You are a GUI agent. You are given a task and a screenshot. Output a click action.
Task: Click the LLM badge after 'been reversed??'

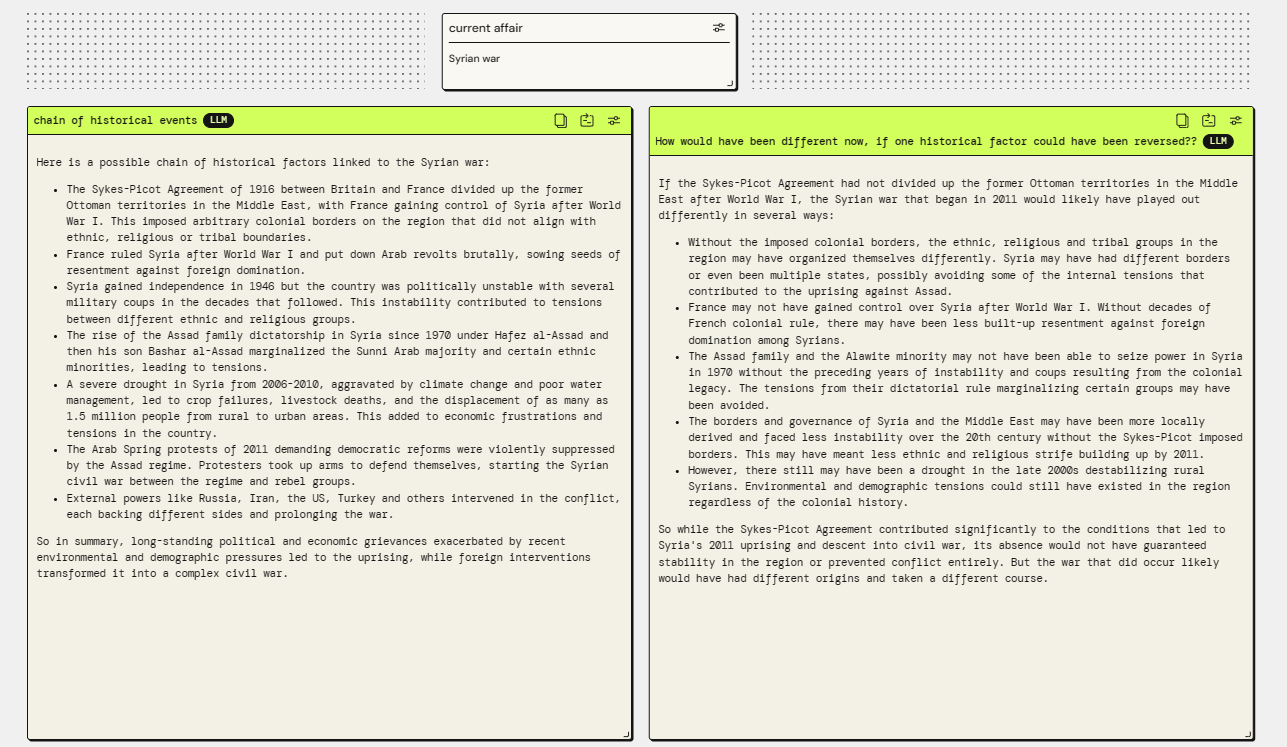click(1218, 142)
